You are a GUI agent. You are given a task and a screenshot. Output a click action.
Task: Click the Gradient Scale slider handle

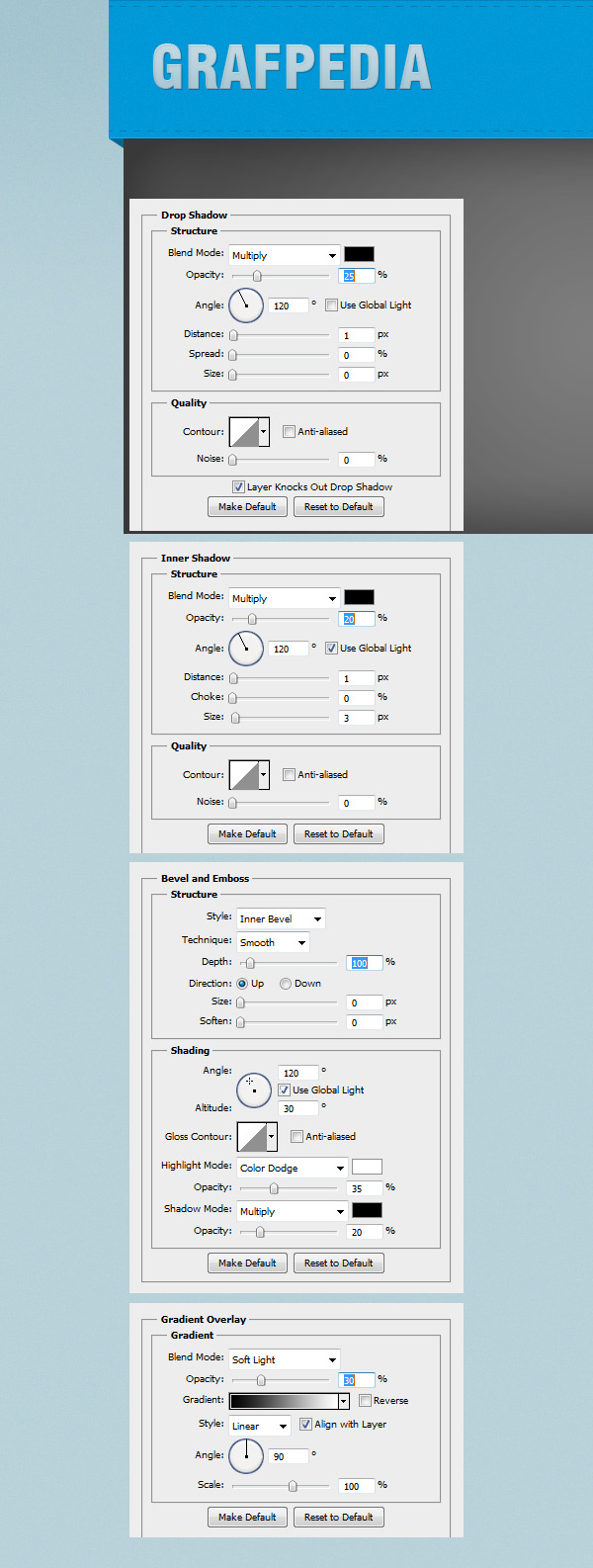pos(293,1486)
